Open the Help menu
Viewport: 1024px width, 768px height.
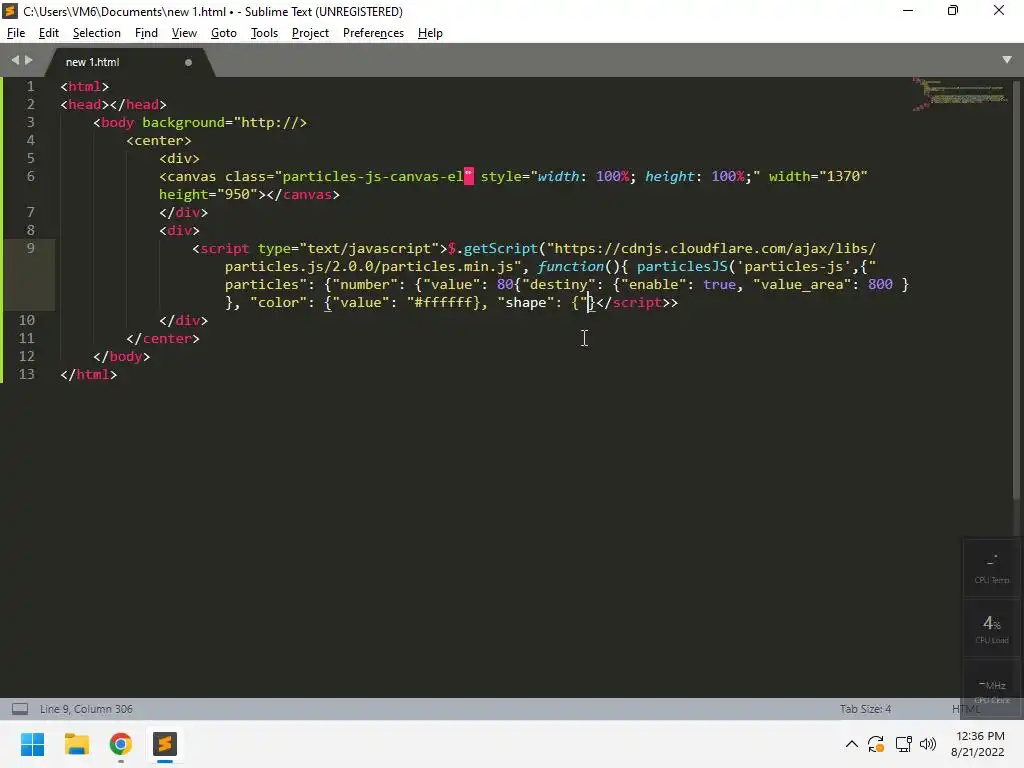click(x=430, y=33)
